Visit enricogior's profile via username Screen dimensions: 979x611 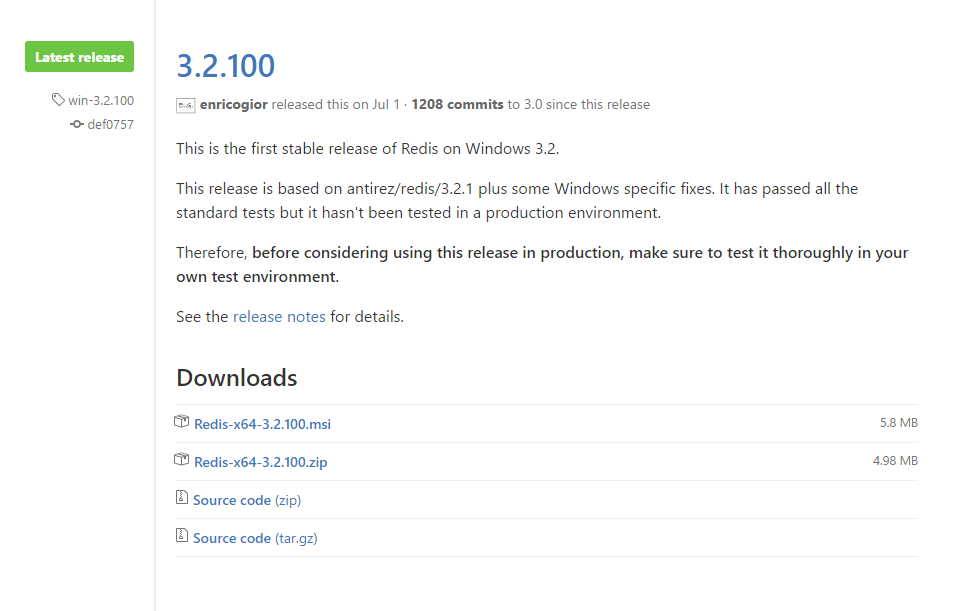pyautogui.click(x=234, y=104)
